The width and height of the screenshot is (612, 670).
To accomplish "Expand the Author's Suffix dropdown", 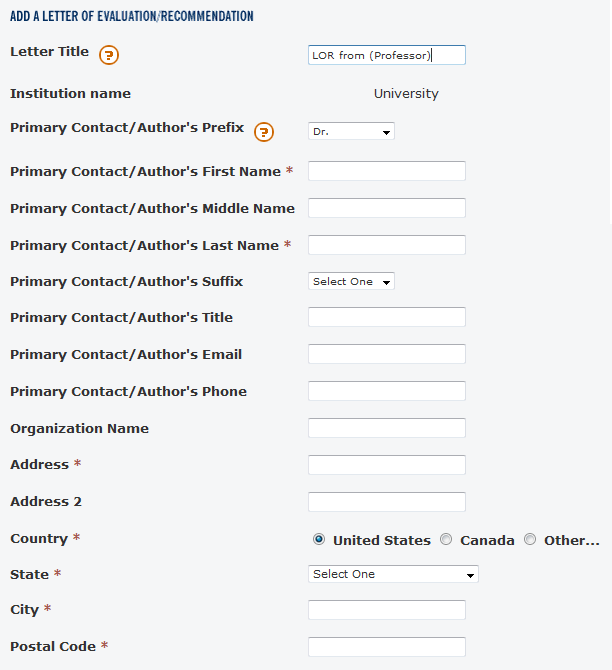I will 351,281.
